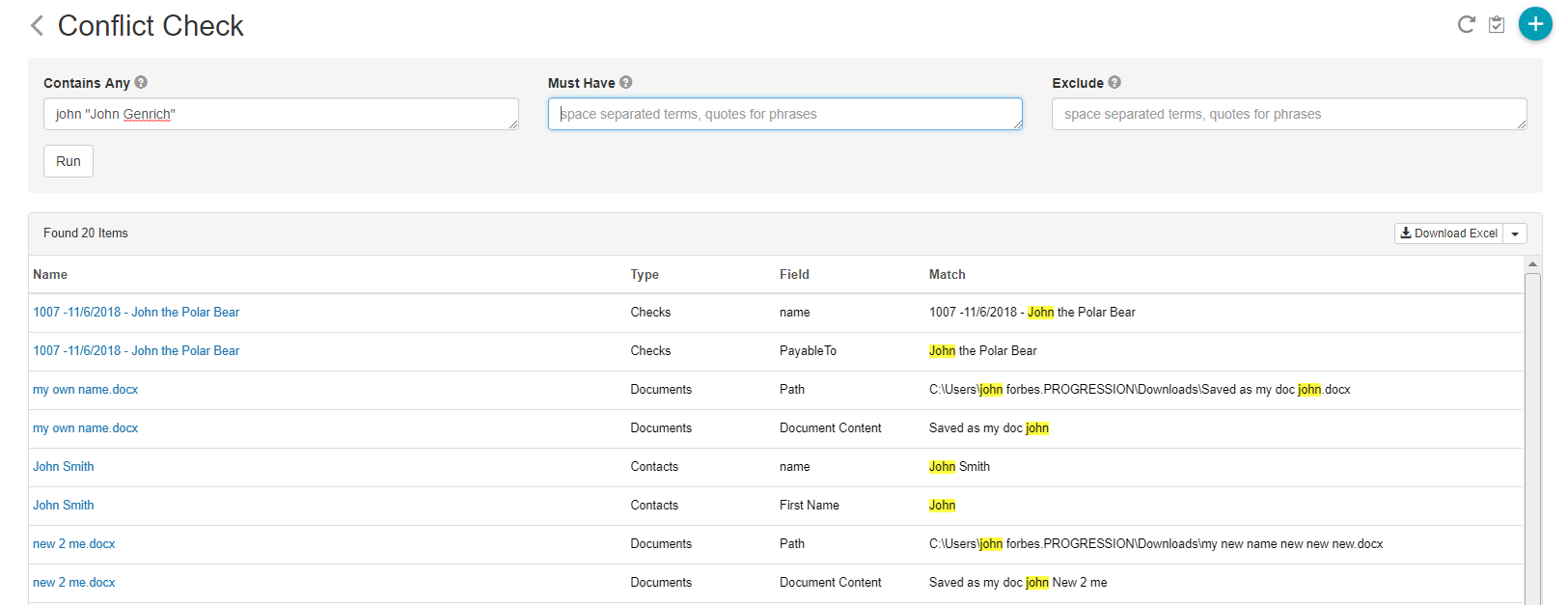Focus the Must Have input field
The width and height of the screenshot is (1568, 605).
[x=785, y=114]
